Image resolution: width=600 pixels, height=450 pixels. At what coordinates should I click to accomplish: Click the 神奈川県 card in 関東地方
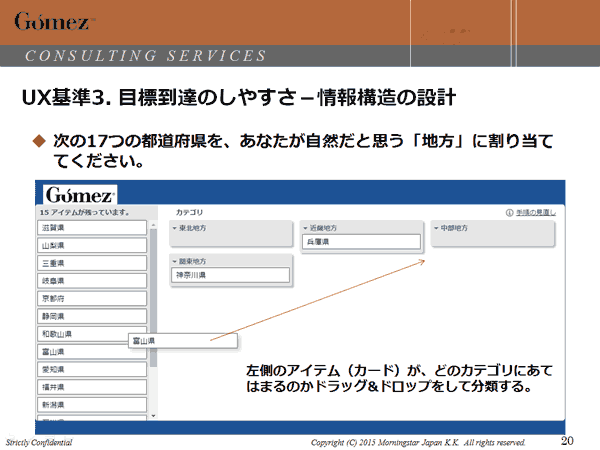point(231,275)
